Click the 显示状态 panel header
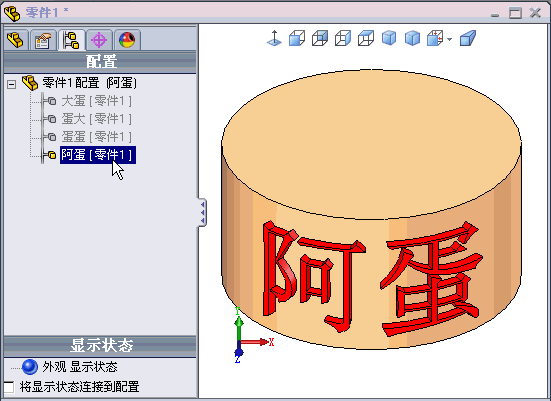The image size is (551, 401). point(100,346)
